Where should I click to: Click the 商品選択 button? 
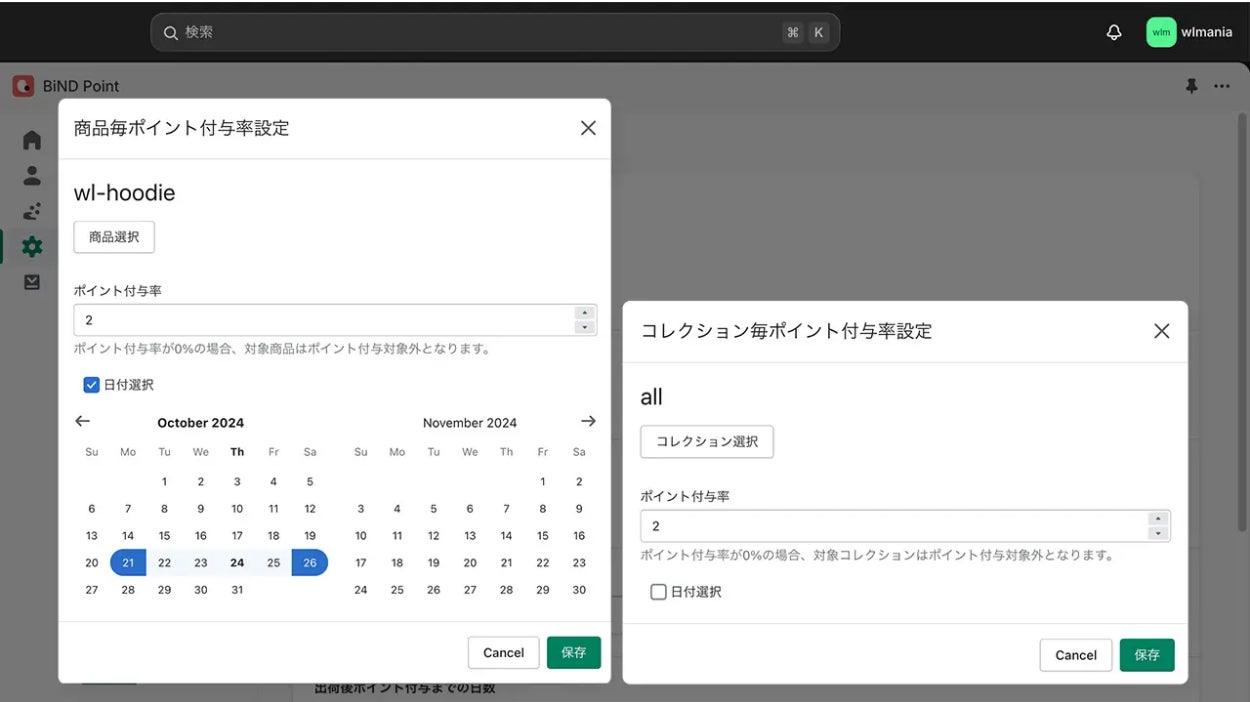pos(114,237)
